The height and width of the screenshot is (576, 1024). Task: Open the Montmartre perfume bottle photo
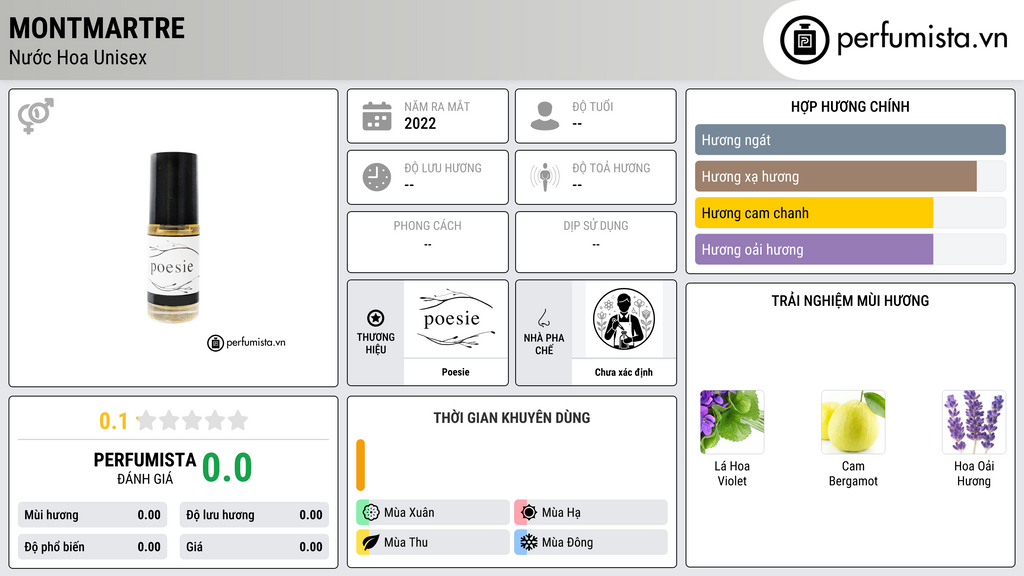tap(173, 237)
